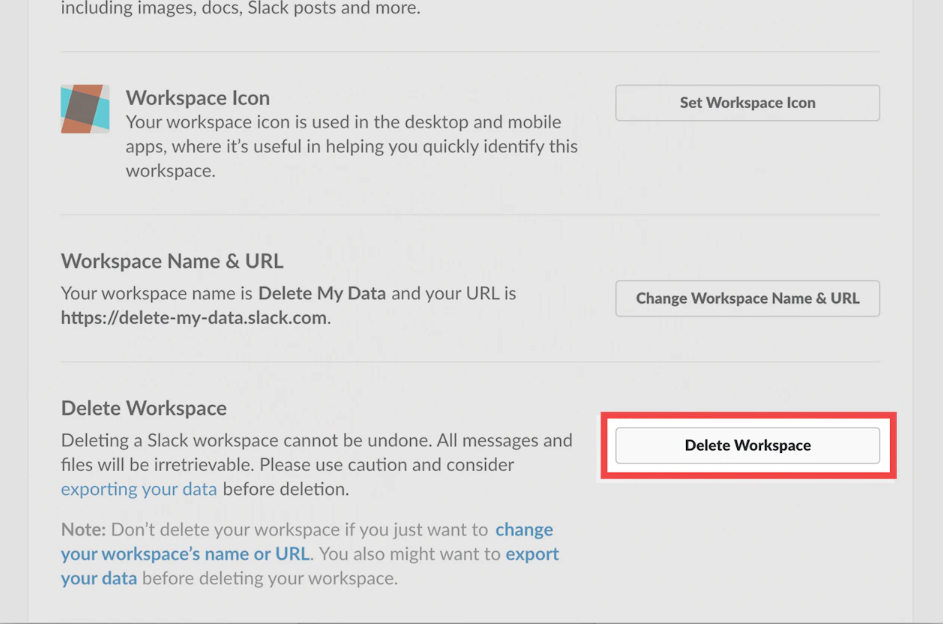The image size is (943, 624).
Task: Click the 'Delete Workspace' section heading
Action: tap(144, 408)
